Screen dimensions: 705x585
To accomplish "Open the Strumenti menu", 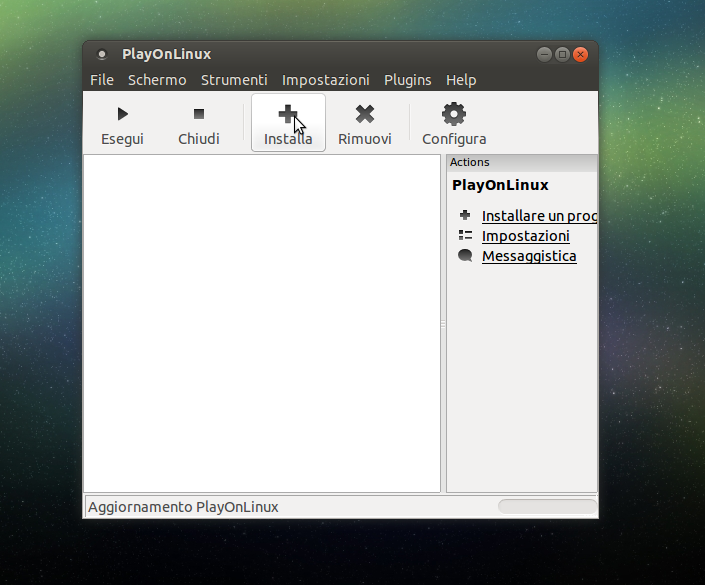I will click(x=234, y=80).
